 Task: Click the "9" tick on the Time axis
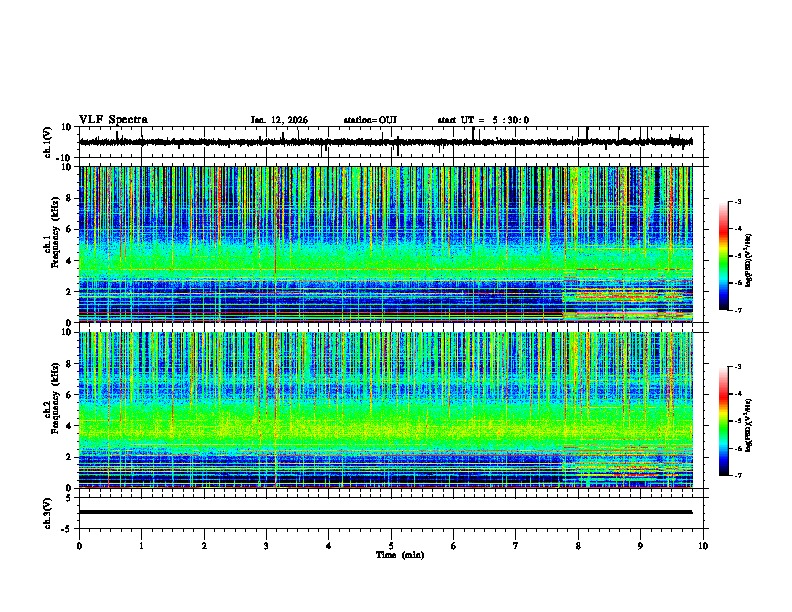coord(640,546)
